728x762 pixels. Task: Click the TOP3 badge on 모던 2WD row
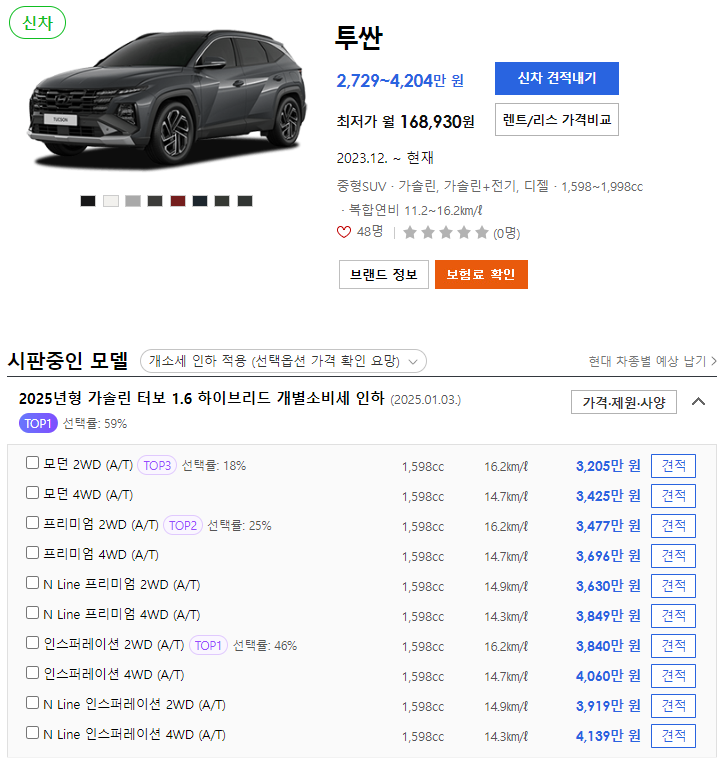click(157, 466)
